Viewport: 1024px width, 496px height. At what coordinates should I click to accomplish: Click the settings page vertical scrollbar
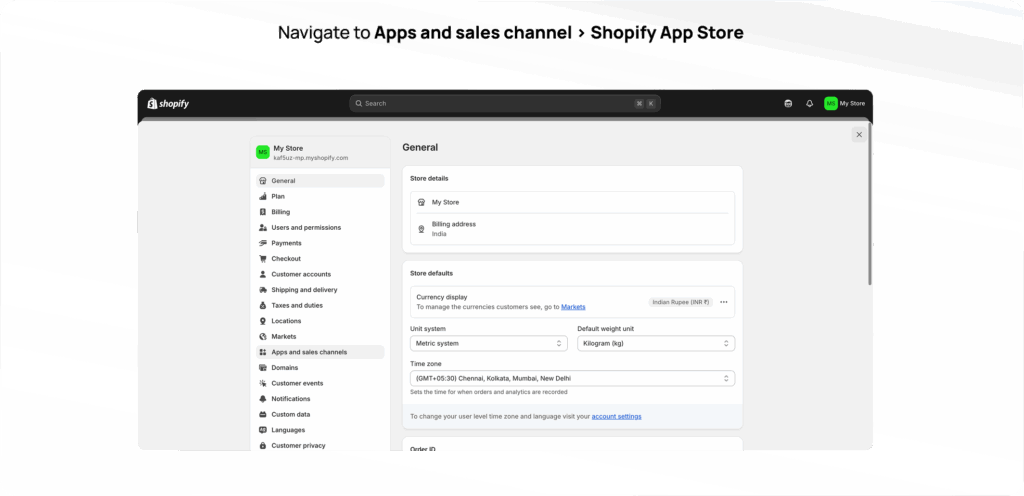[870, 206]
